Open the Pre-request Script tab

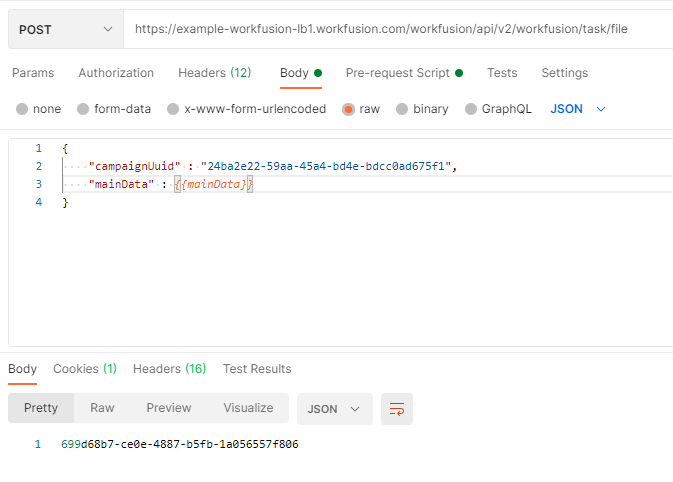(404, 73)
